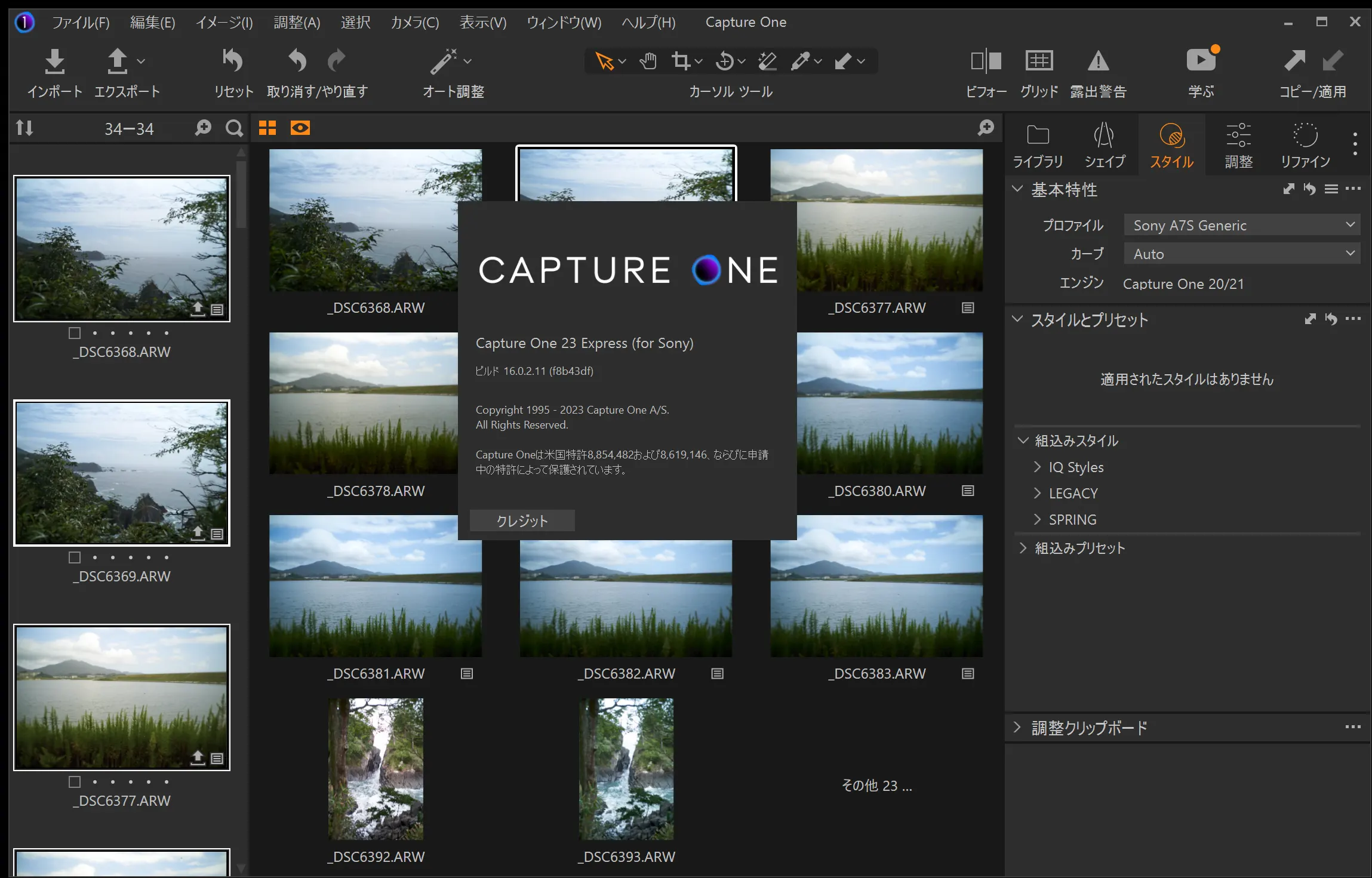Image resolution: width=1372 pixels, height=878 pixels.
Task: Expand the SPRING styles folder
Action: click(1037, 519)
